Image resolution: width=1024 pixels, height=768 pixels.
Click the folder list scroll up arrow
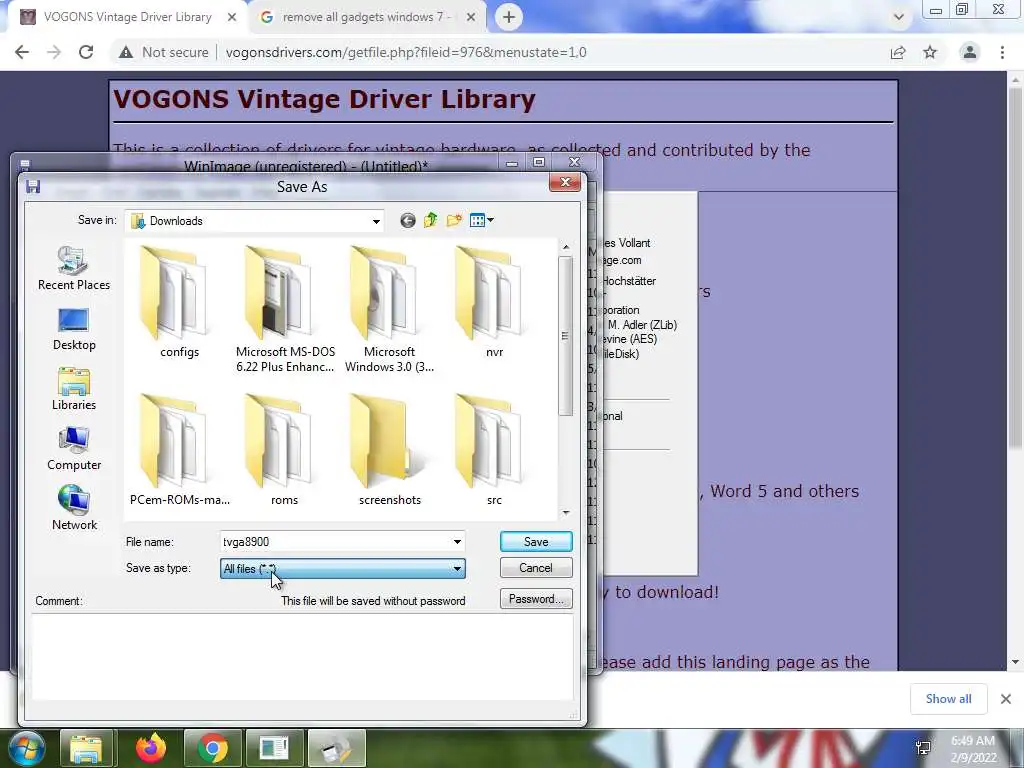[566, 248]
